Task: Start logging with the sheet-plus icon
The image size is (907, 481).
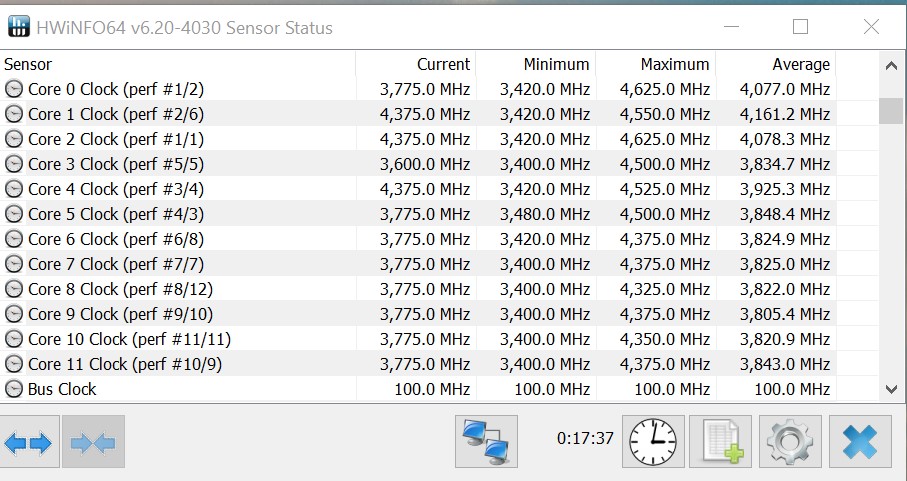Action: pos(721,442)
